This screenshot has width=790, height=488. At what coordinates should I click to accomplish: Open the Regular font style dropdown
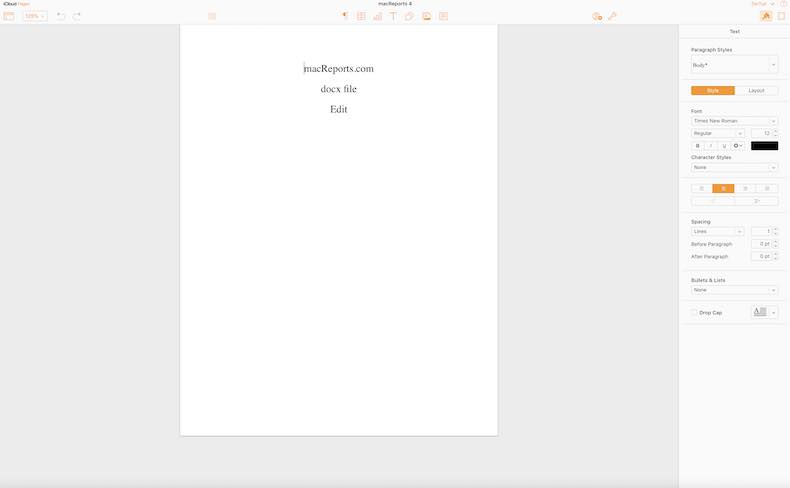click(x=718, y=133)
